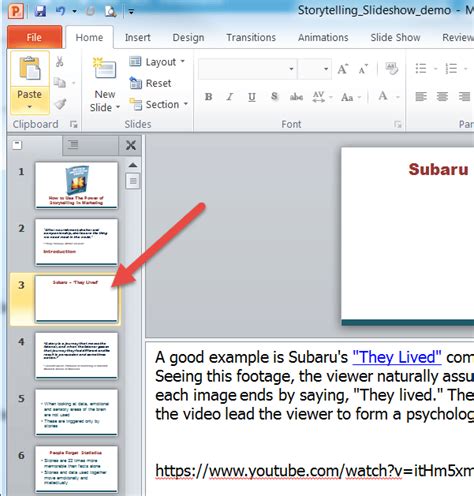This screenshot has width=474, height=496.
Task: Toggle Underline formatting
Action: (x=252, y=97)
